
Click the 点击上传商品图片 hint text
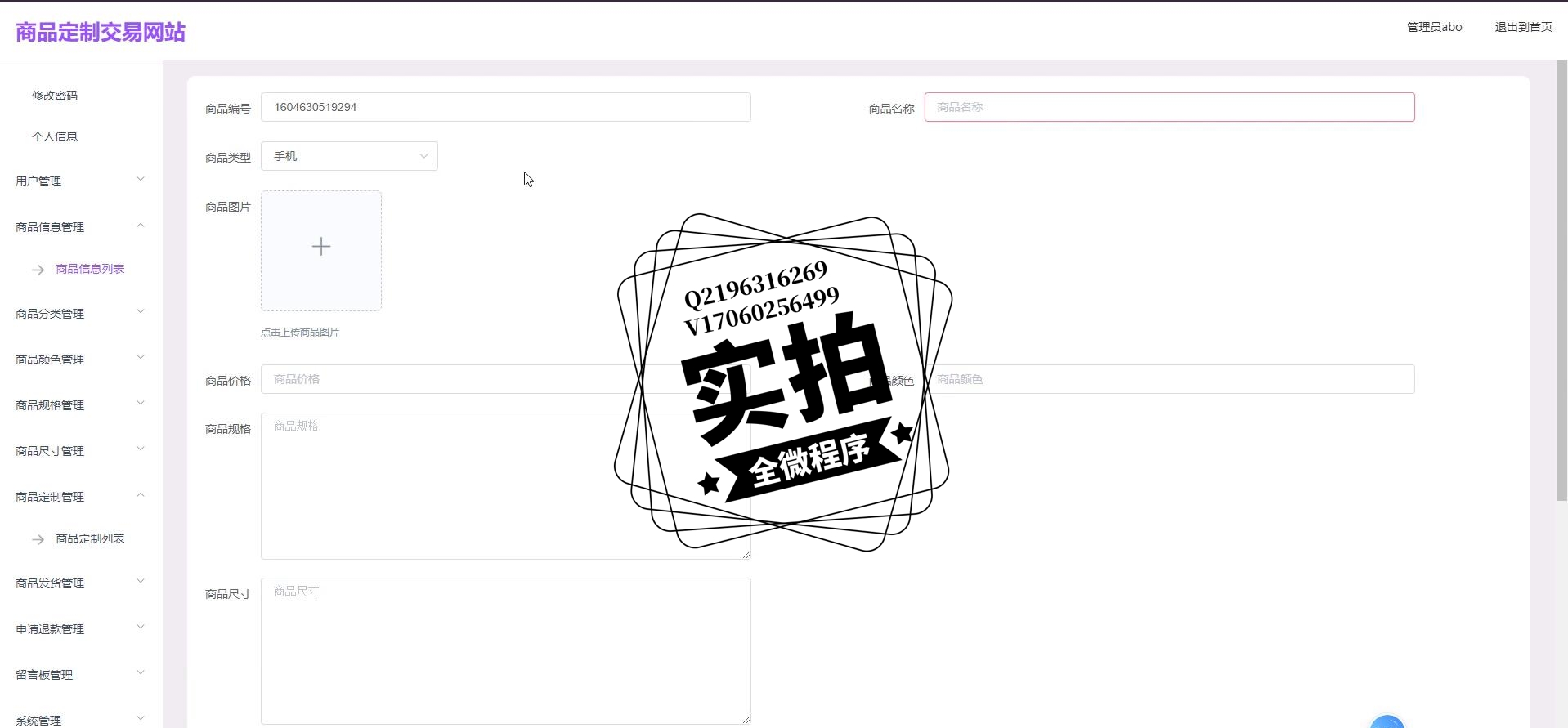300,333
